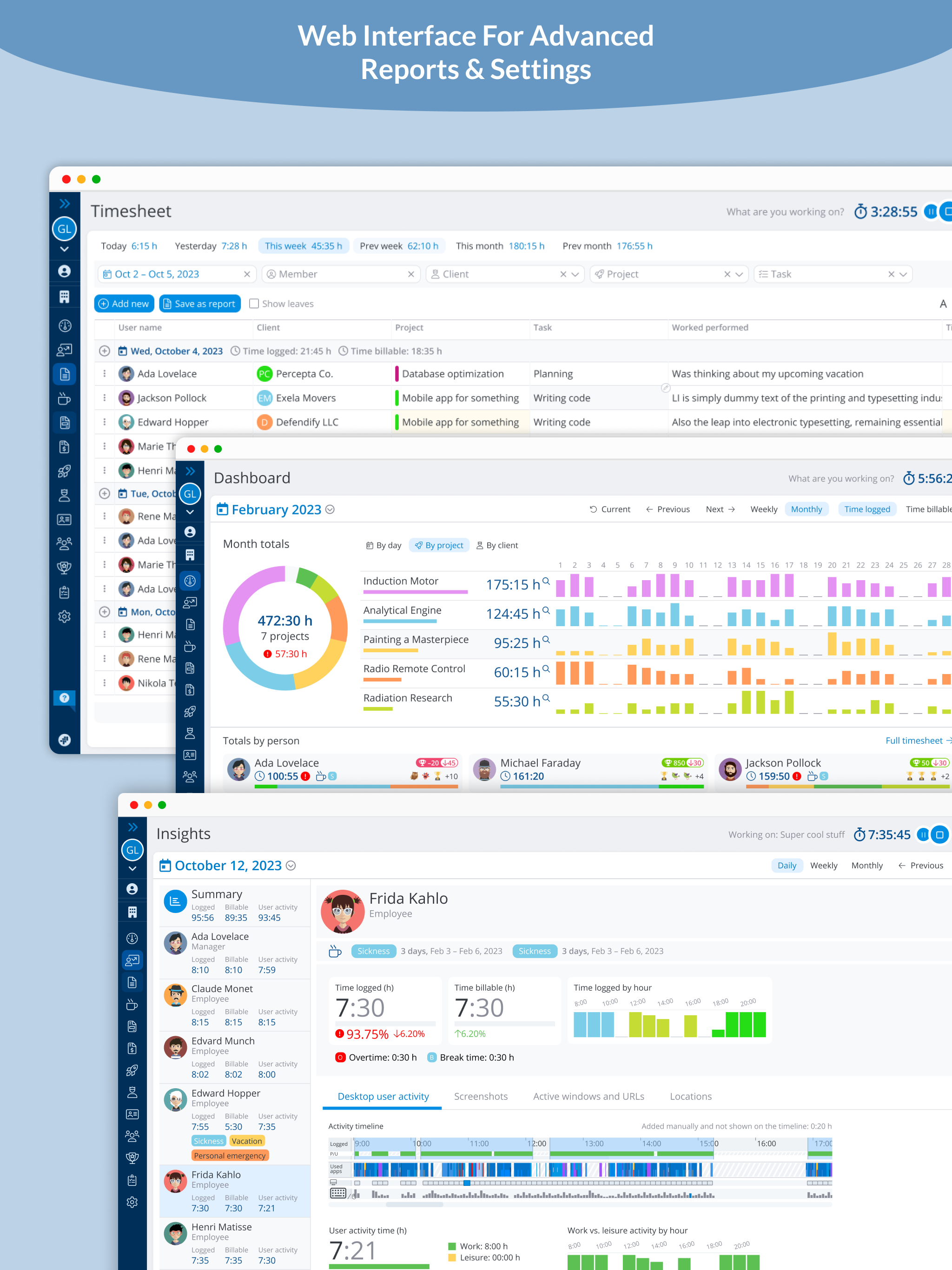The height and width of the screenshot is (1270, 952).
Task: Open the February 2023 date picker chevron
Action: (x=330, y=510)
